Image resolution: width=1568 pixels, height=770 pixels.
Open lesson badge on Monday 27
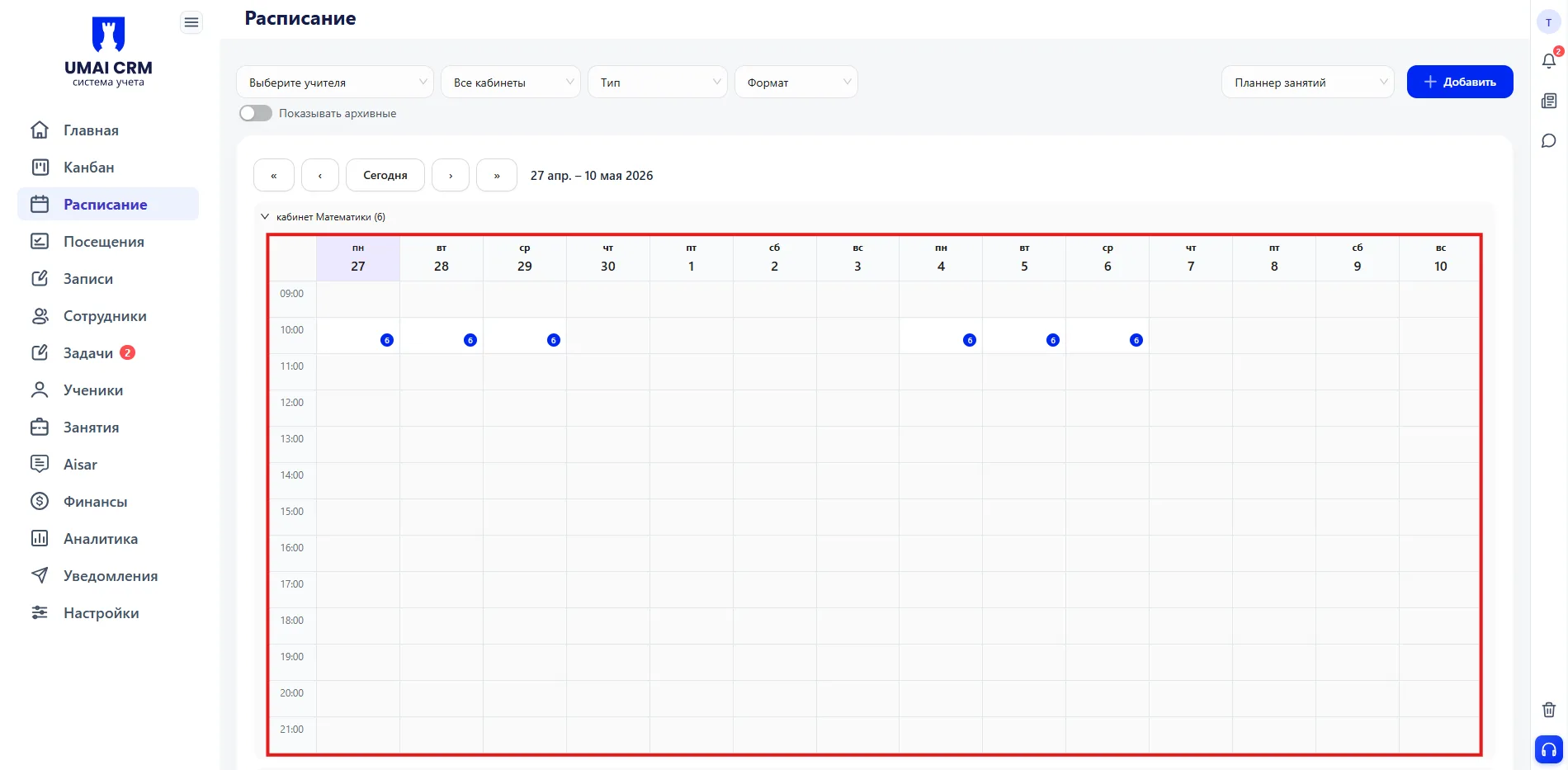tap(387, 340)
